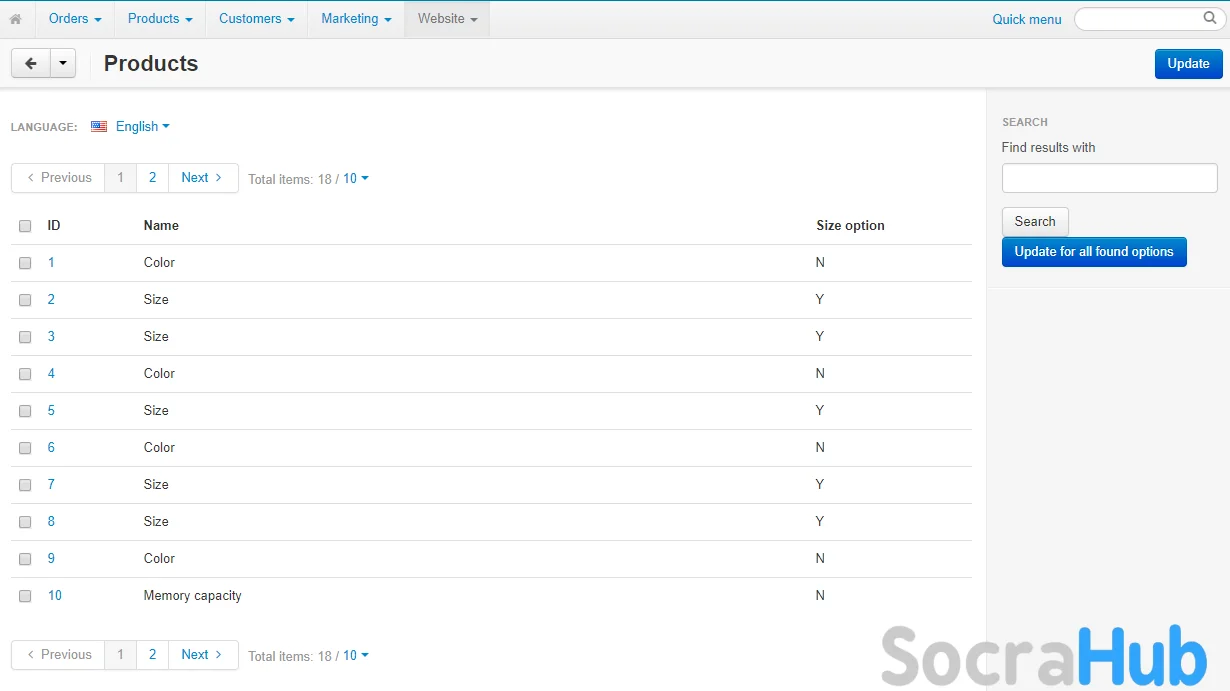Click the Find results with field
Viewport: 1230px width, 691px height.
click(1109, 178)
